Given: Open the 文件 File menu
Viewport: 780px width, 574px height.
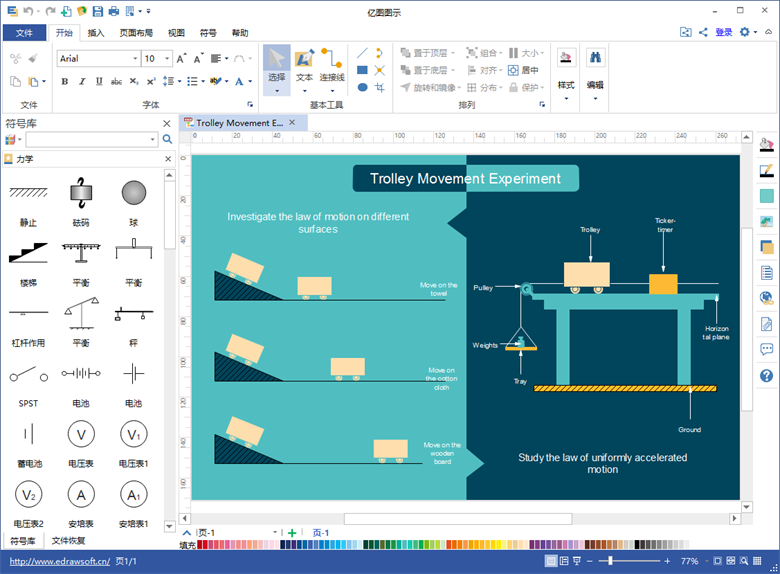Looking at the screenshot, I should (x=24, y=33).
